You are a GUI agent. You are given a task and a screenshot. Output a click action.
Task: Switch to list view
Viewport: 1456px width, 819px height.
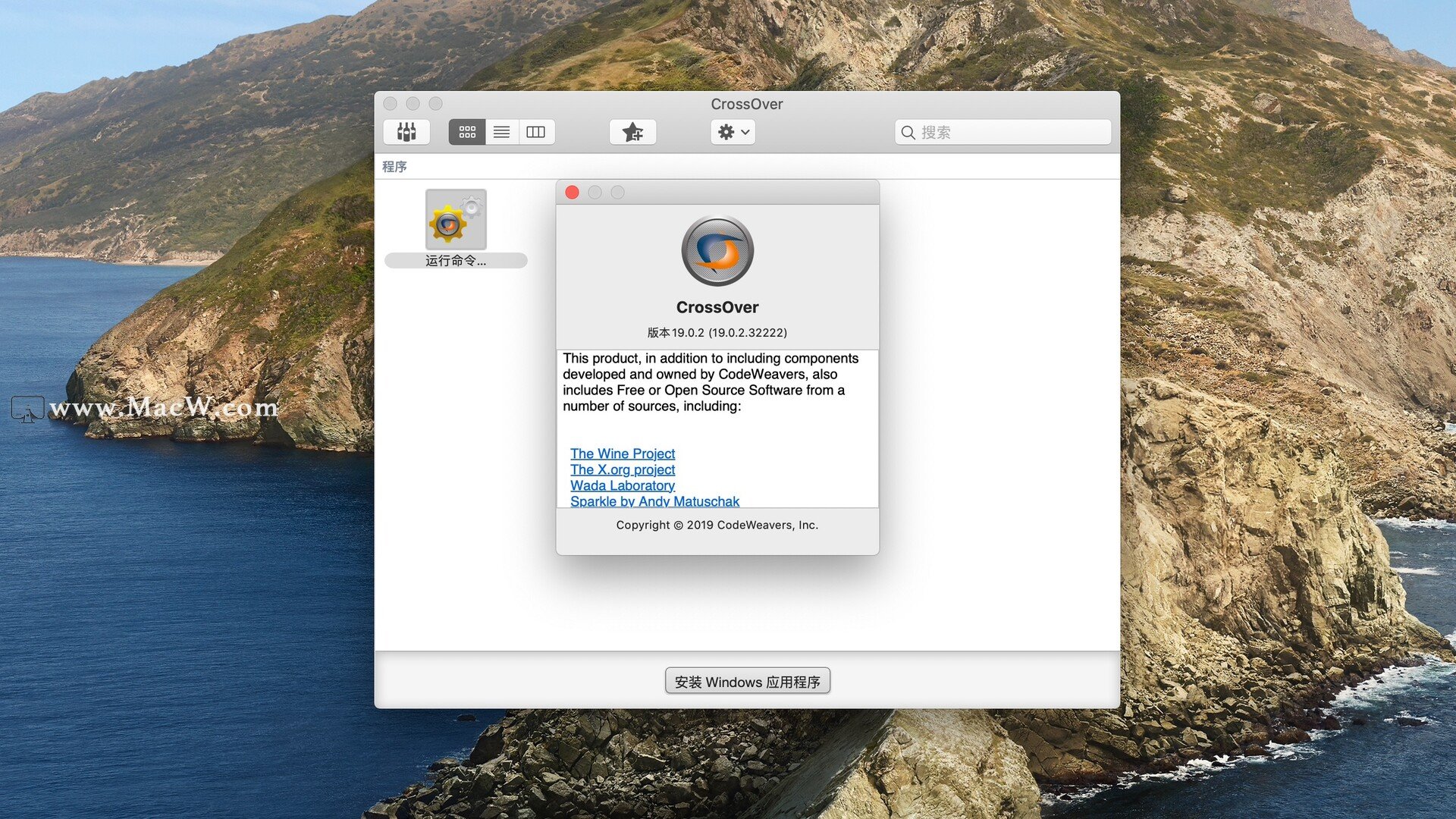(501, 132)
